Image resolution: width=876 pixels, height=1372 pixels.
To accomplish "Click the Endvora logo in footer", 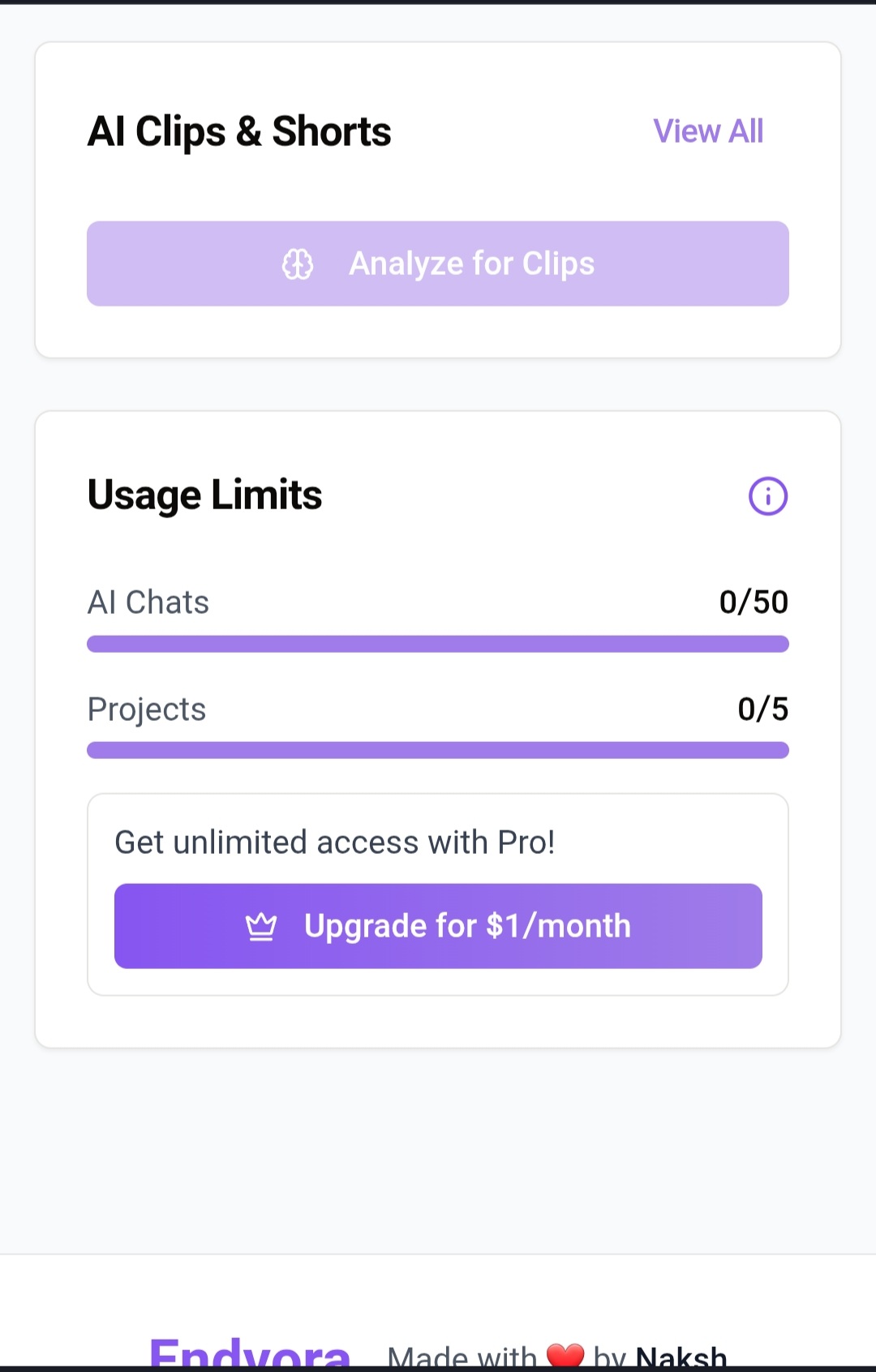I will 250,1353.
